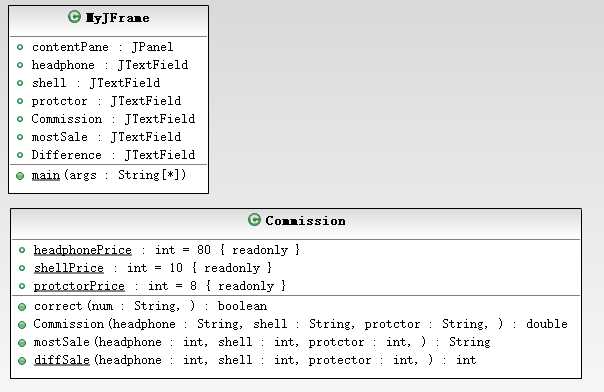
Task: Click the headphonePrice attribute icon
Action: tap(22, 250)
